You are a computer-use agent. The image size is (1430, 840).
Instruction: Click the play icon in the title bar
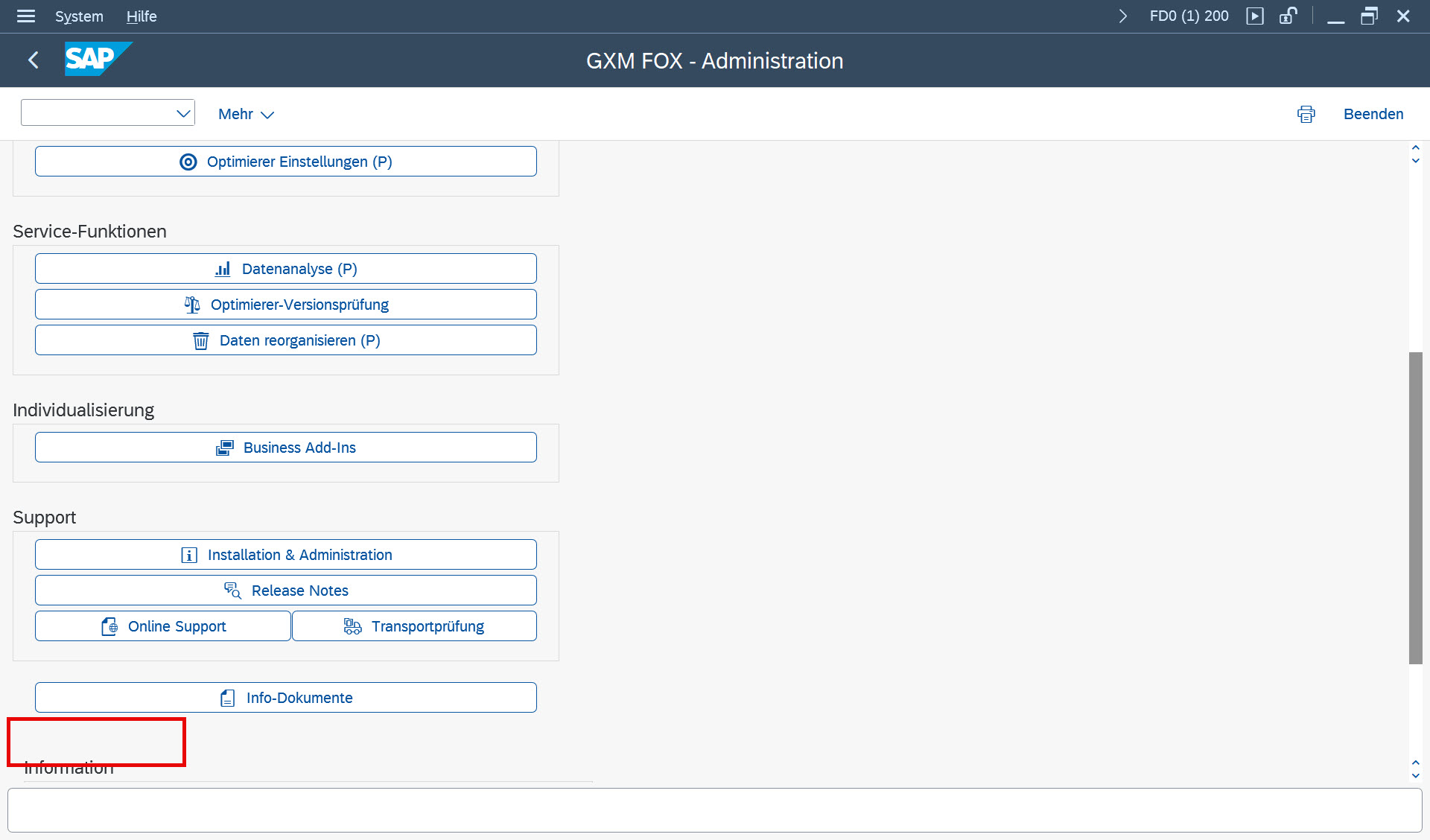1255,16
